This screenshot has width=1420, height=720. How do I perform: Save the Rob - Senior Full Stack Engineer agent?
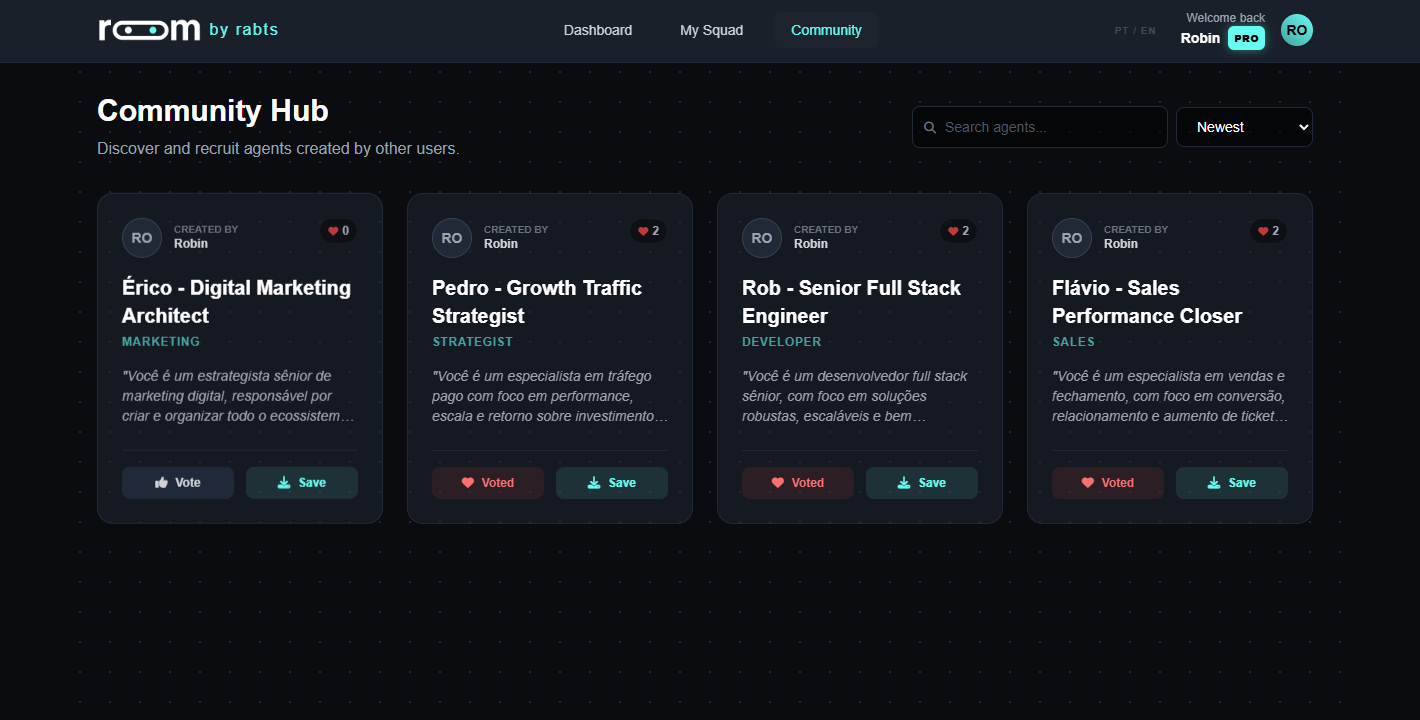(x=921, y=482)
